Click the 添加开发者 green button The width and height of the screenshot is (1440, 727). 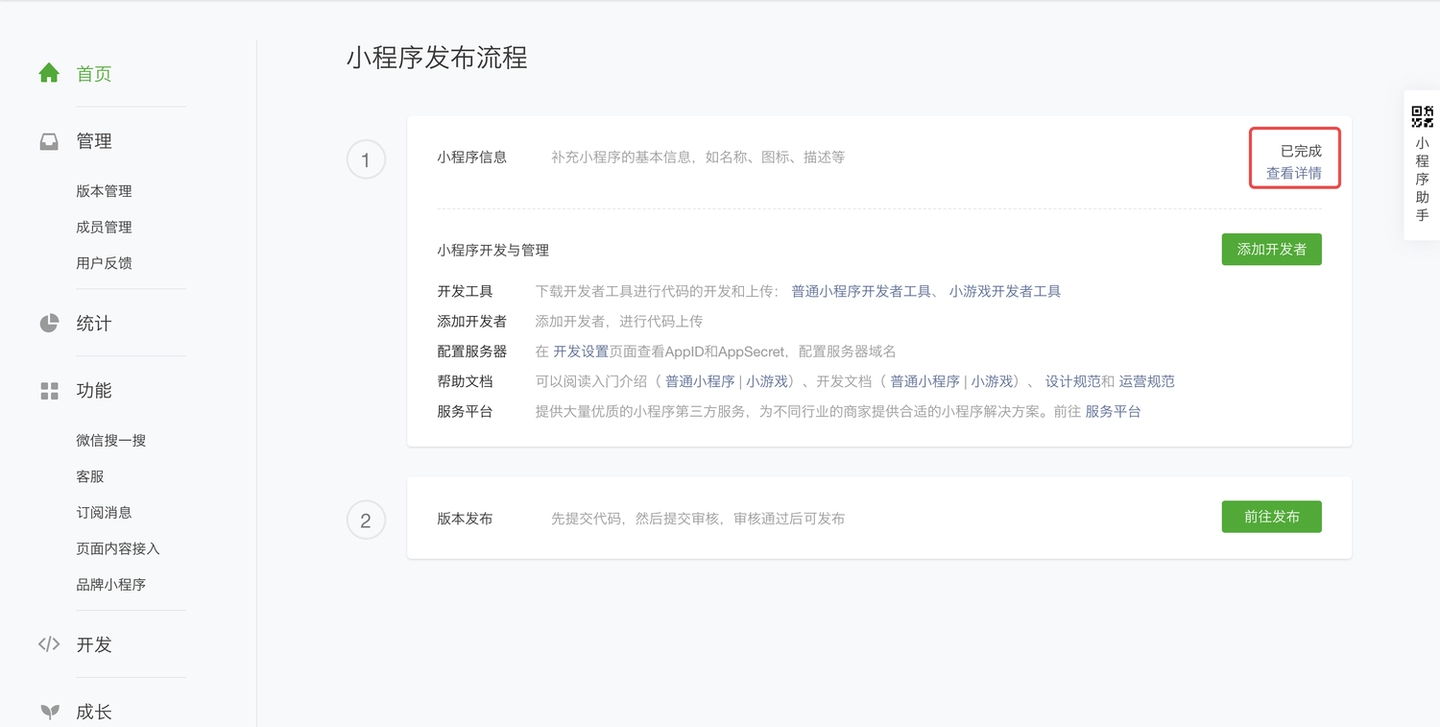point(1272,249)
